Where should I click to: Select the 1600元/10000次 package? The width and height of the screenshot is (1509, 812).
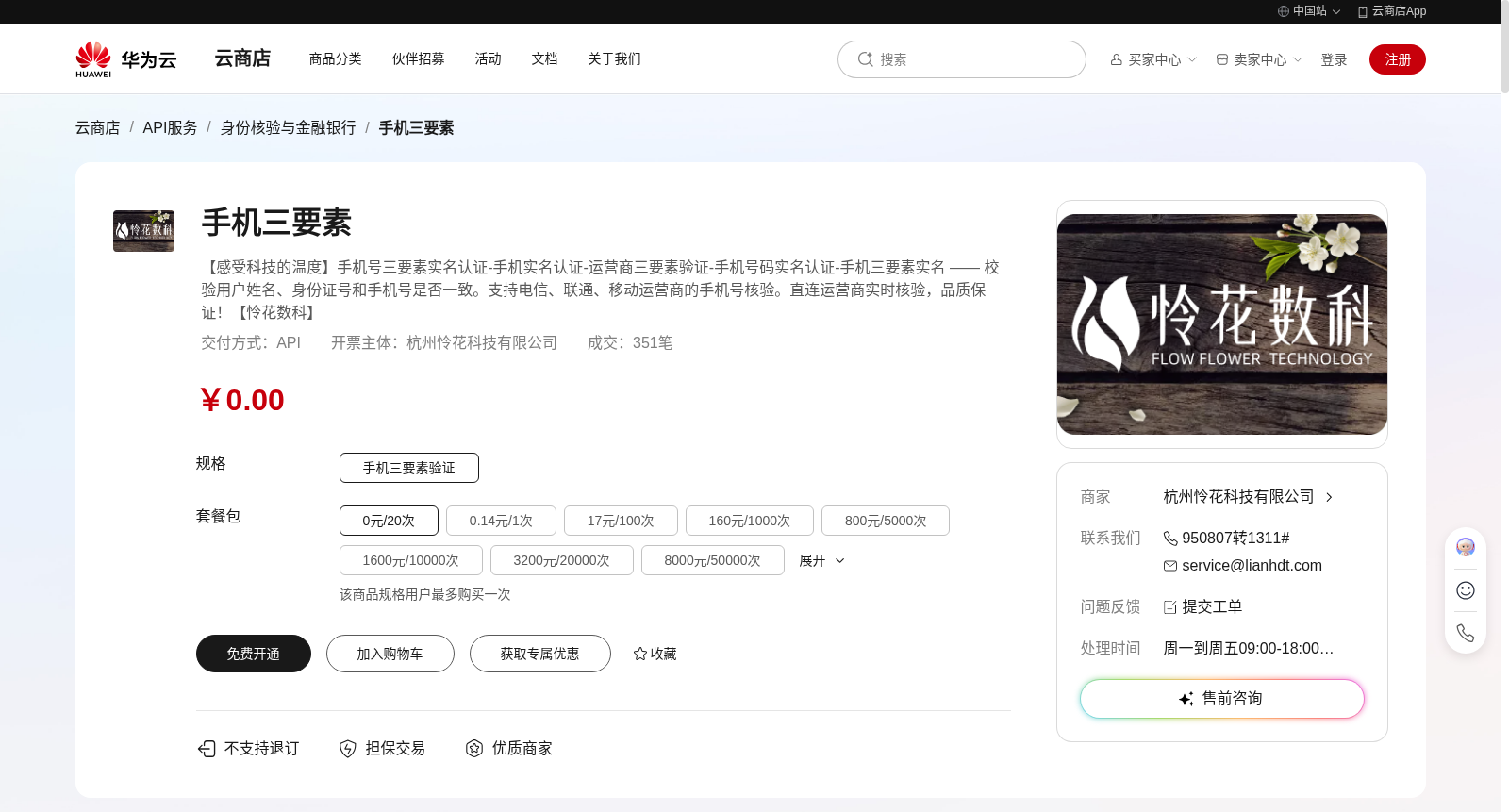point(411,560)
